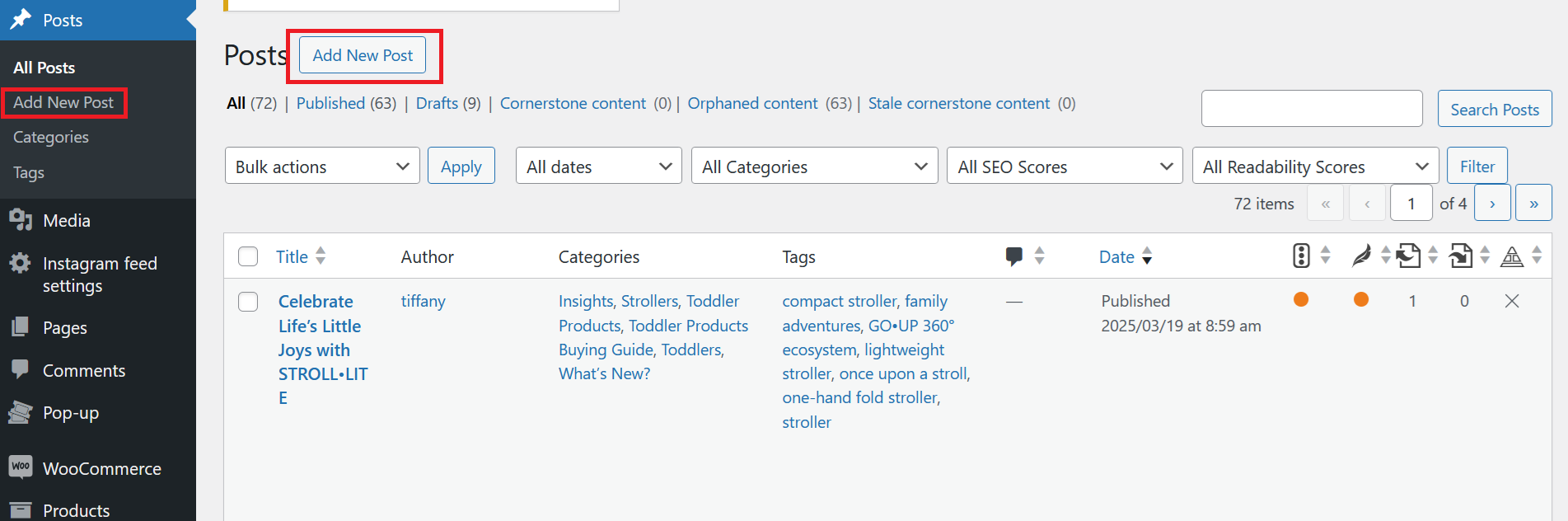1568x521 pixels.
Task: Click the orange readability score dot
Action: click(1361, 299)
